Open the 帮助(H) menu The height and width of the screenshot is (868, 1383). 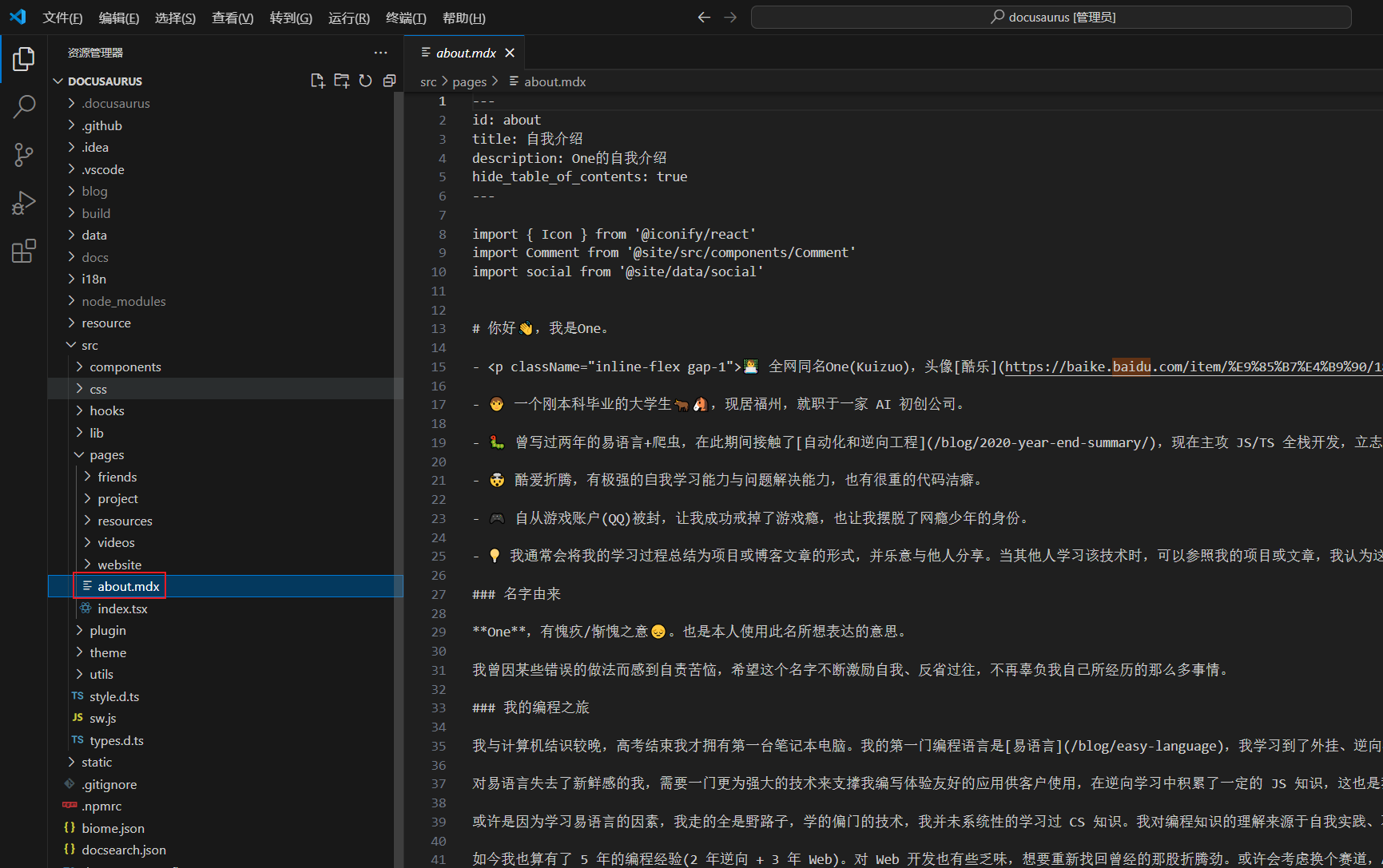point(463,18)
